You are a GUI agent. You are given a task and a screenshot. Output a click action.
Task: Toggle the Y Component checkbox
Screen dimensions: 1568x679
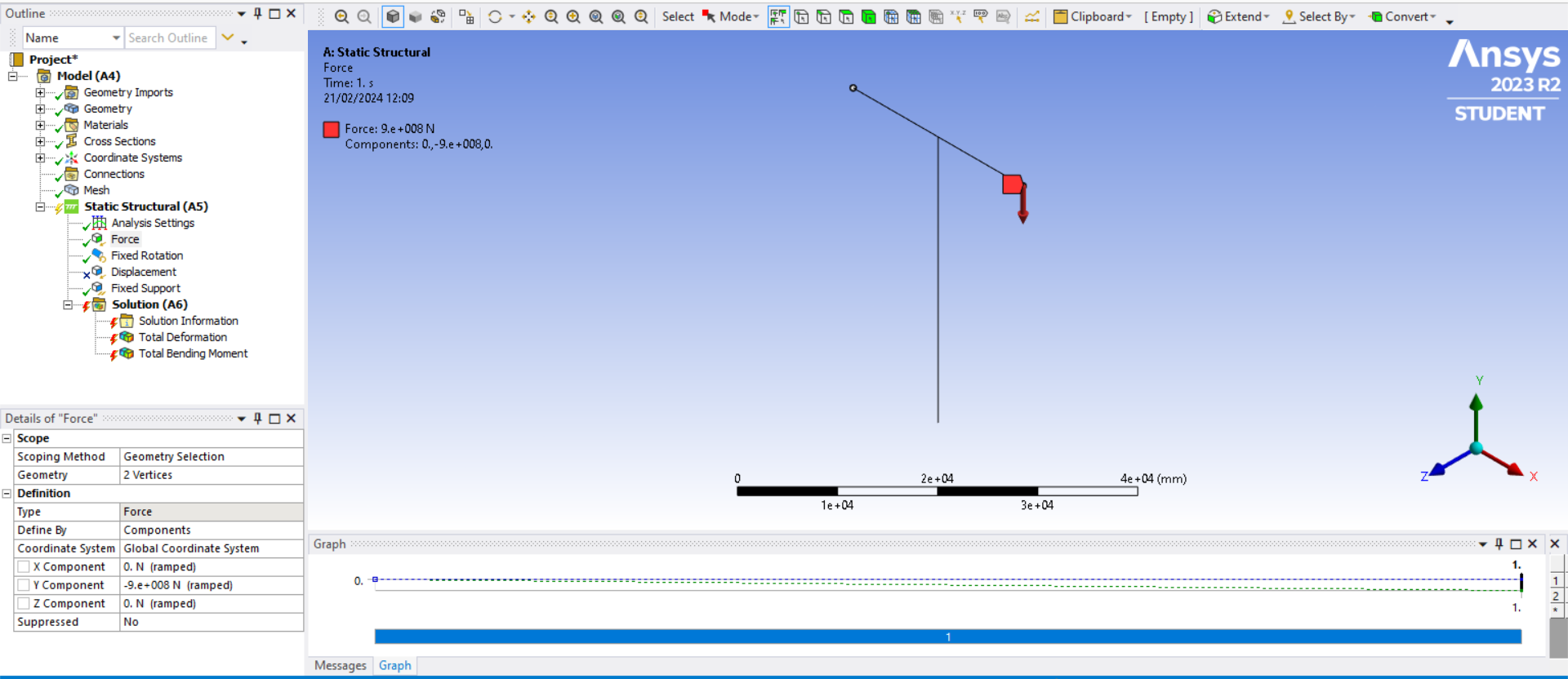pos(24,585)
